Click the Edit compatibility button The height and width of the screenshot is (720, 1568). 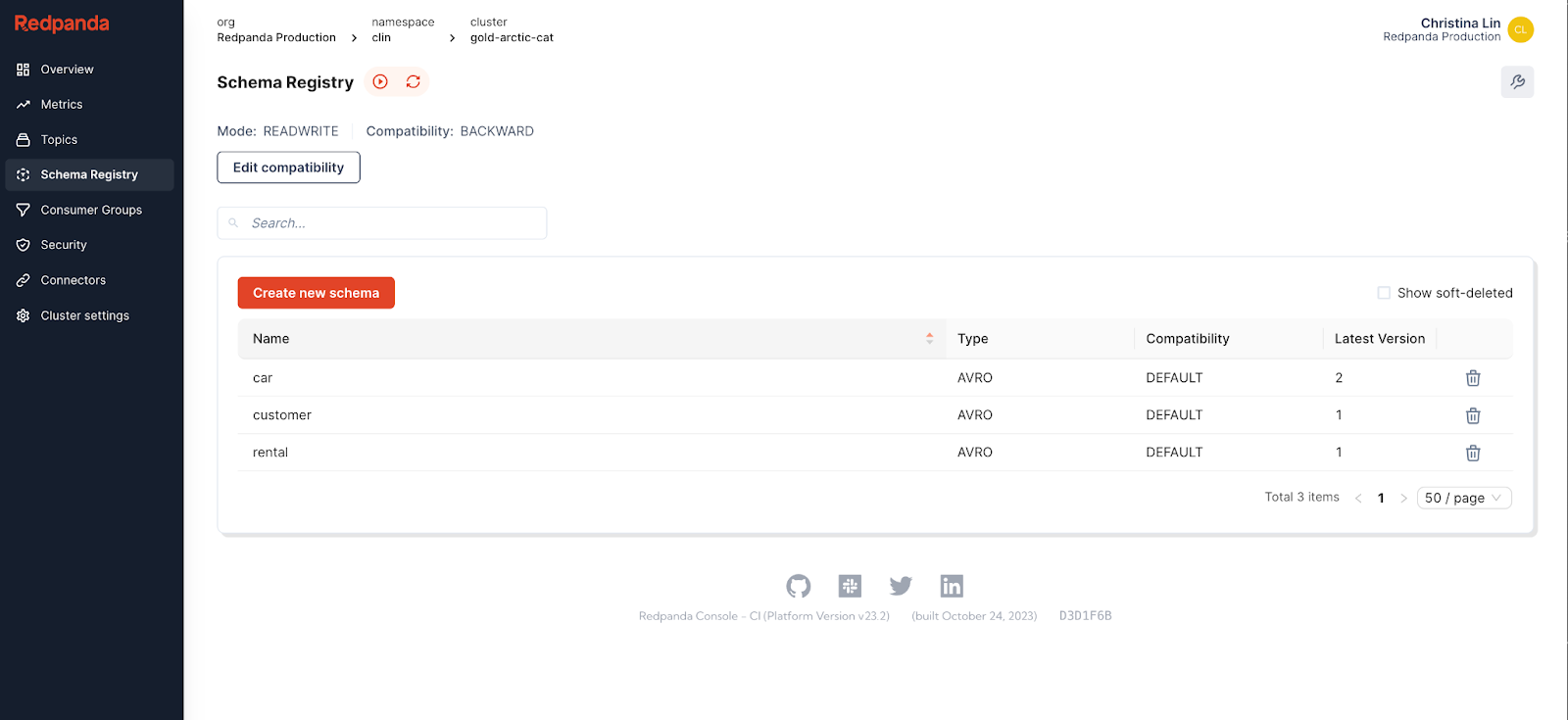click(288, 168)
